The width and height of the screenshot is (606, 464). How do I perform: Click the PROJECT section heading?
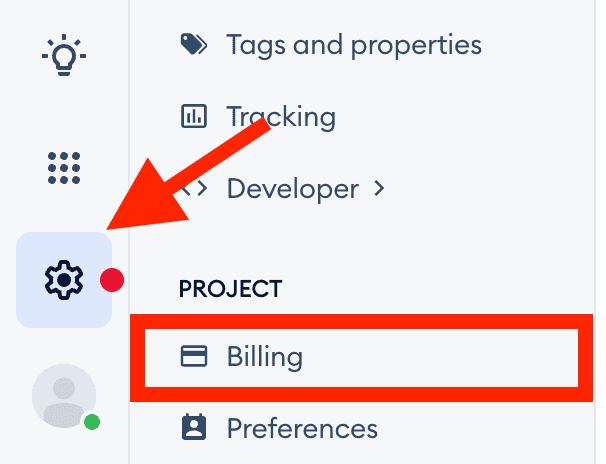230,289
